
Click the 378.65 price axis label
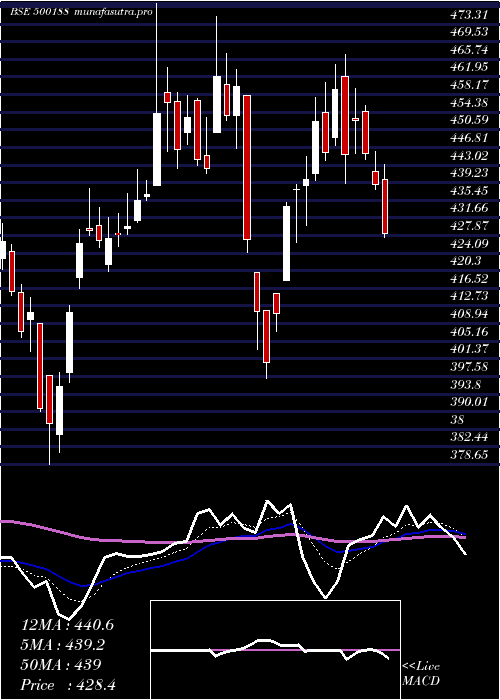[x=467, y=455]
